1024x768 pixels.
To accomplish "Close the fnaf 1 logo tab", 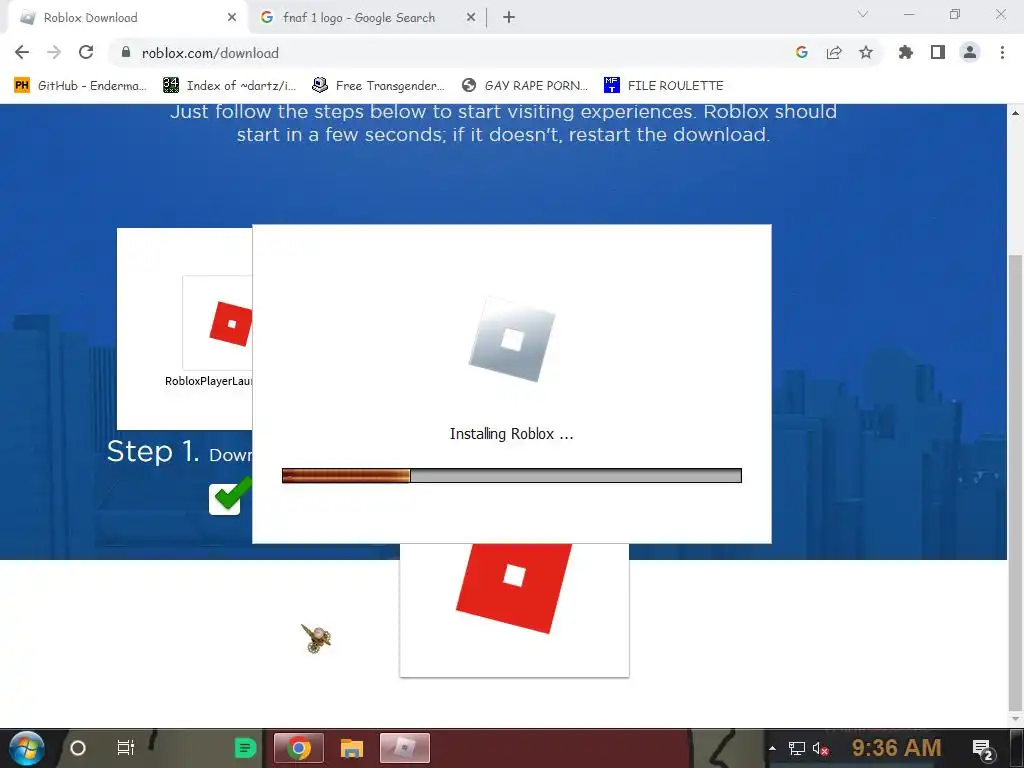I will 471,18.
